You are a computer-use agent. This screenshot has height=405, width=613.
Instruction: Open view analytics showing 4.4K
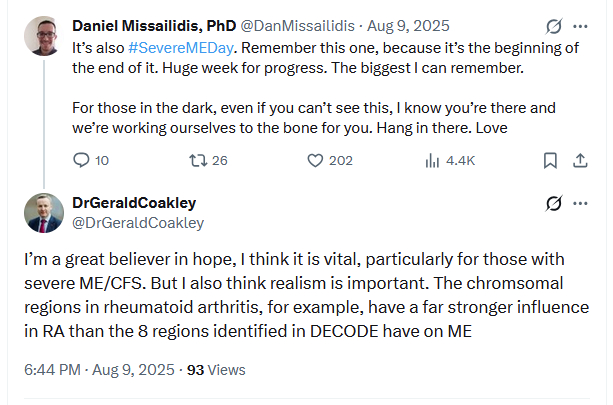coord(433,160)
